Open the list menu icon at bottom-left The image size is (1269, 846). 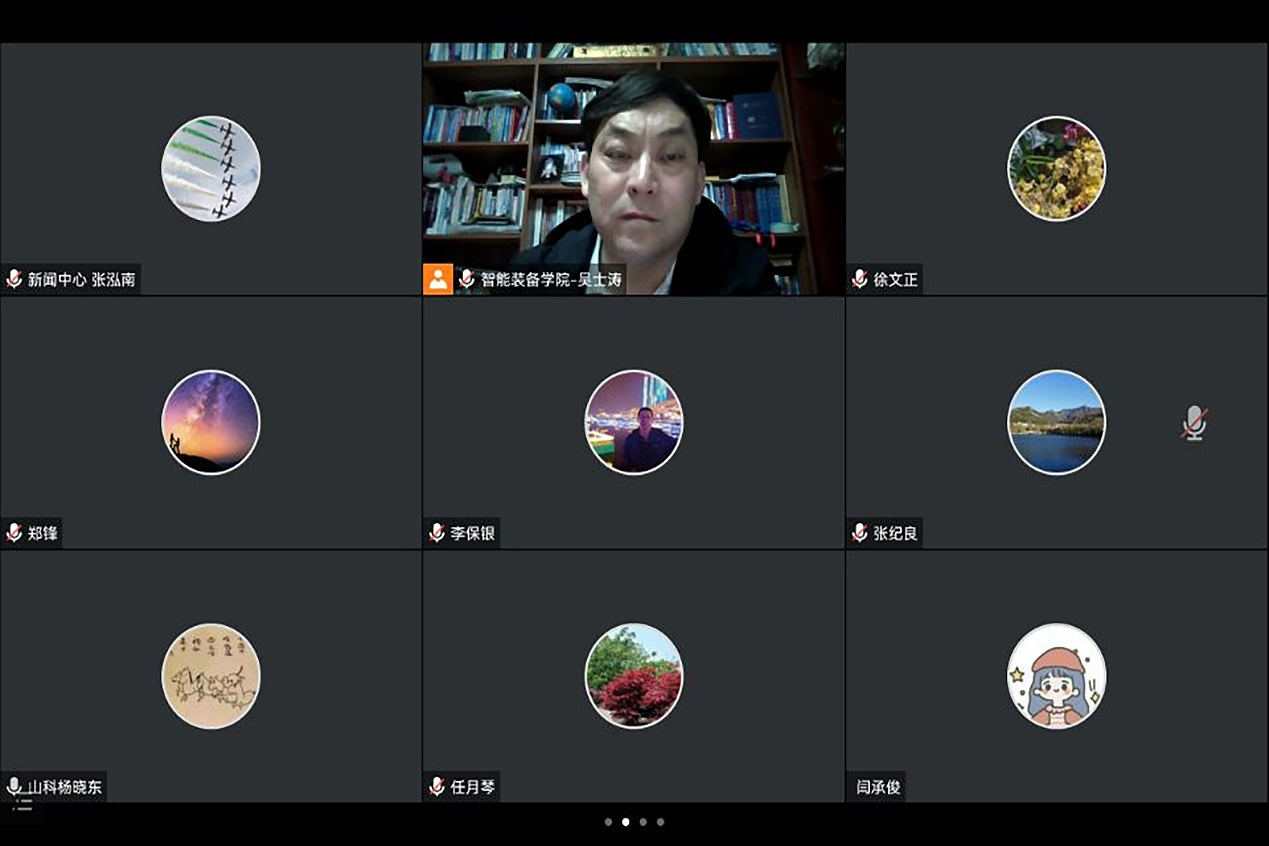point(22,805)
